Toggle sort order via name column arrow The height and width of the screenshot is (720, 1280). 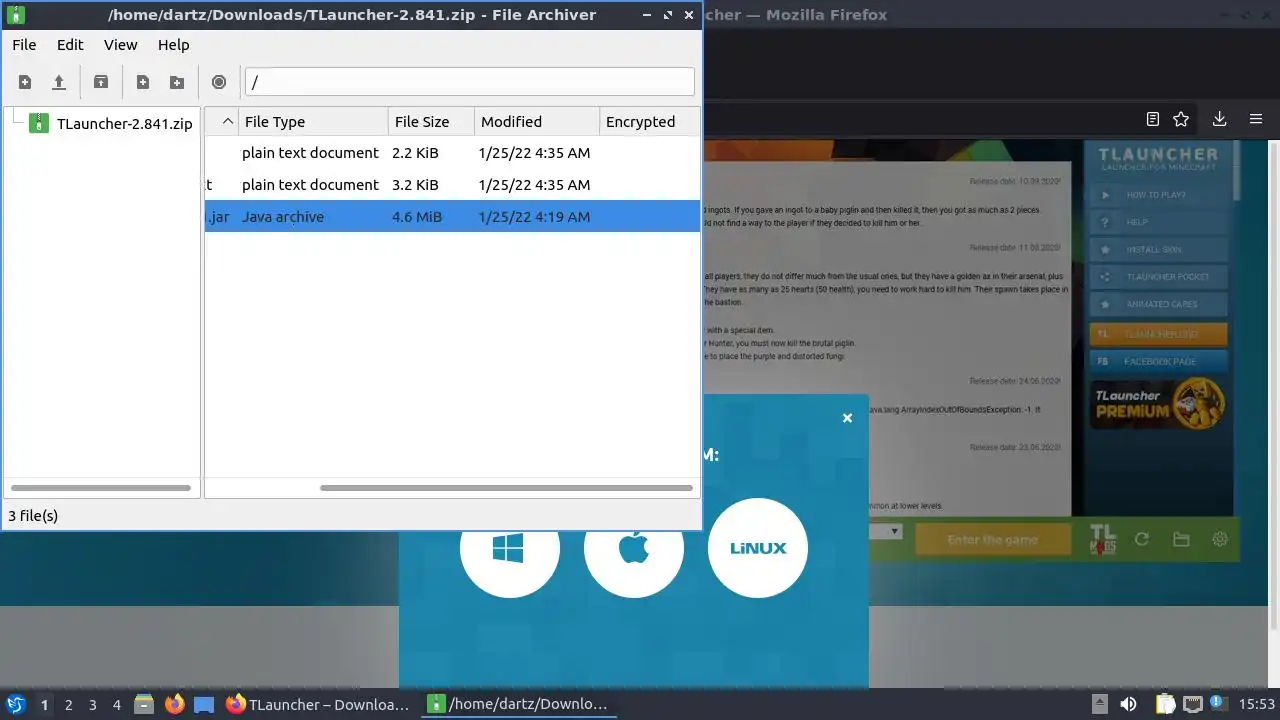point(227,122)
